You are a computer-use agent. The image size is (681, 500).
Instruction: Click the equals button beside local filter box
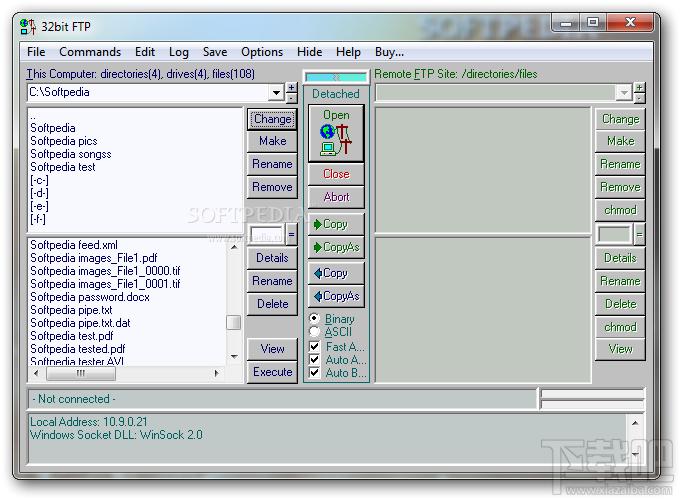coord(291,235)
